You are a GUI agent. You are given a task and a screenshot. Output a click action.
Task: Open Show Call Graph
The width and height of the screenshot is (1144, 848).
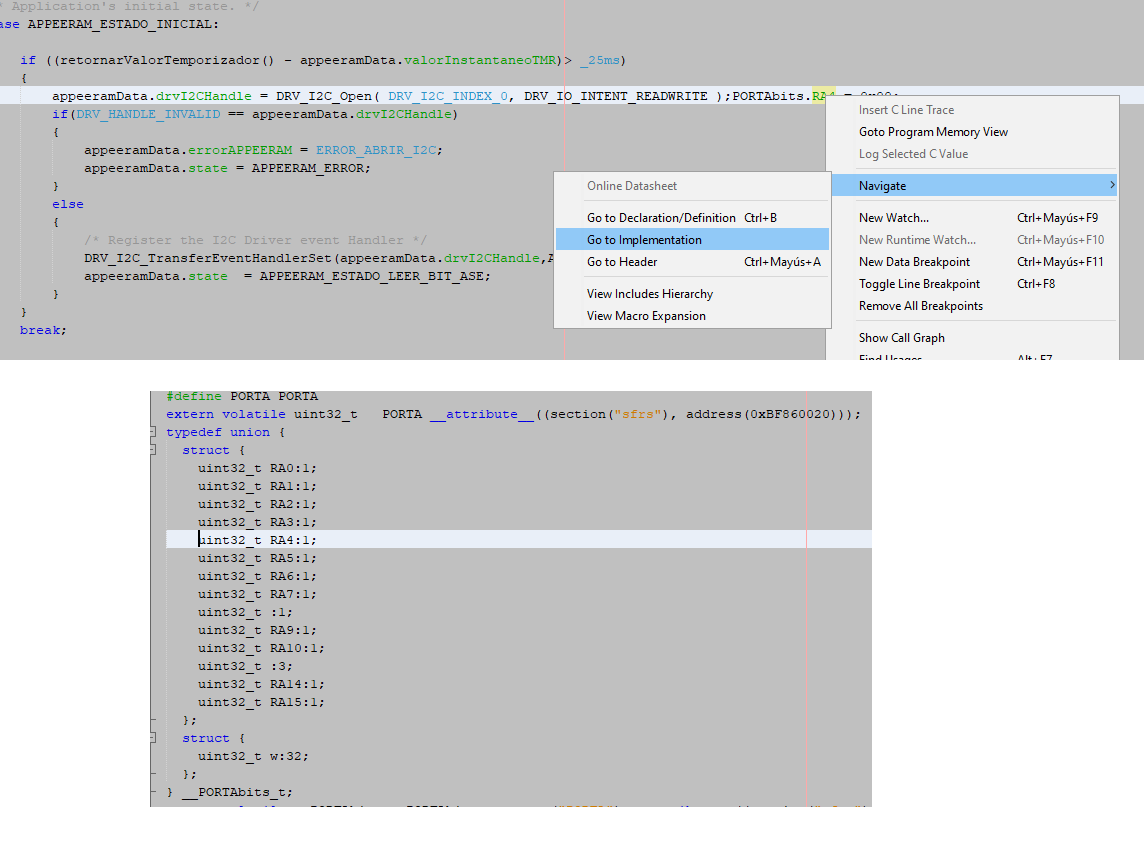[973, 337]
